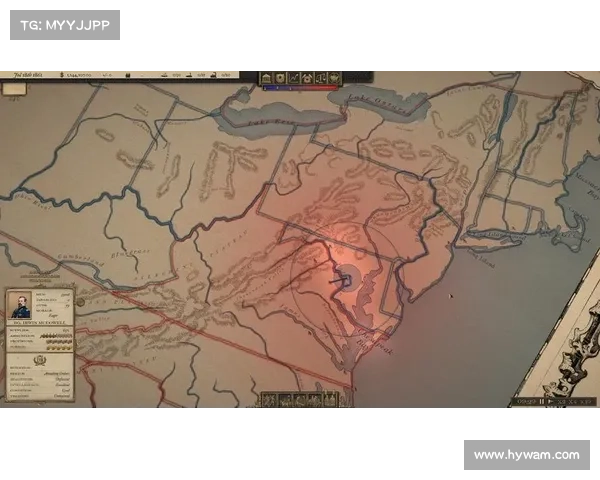Select the fourth bottom toolbar icon
Image resolution: width=600 pixels, height=480 pixels.
315,400
